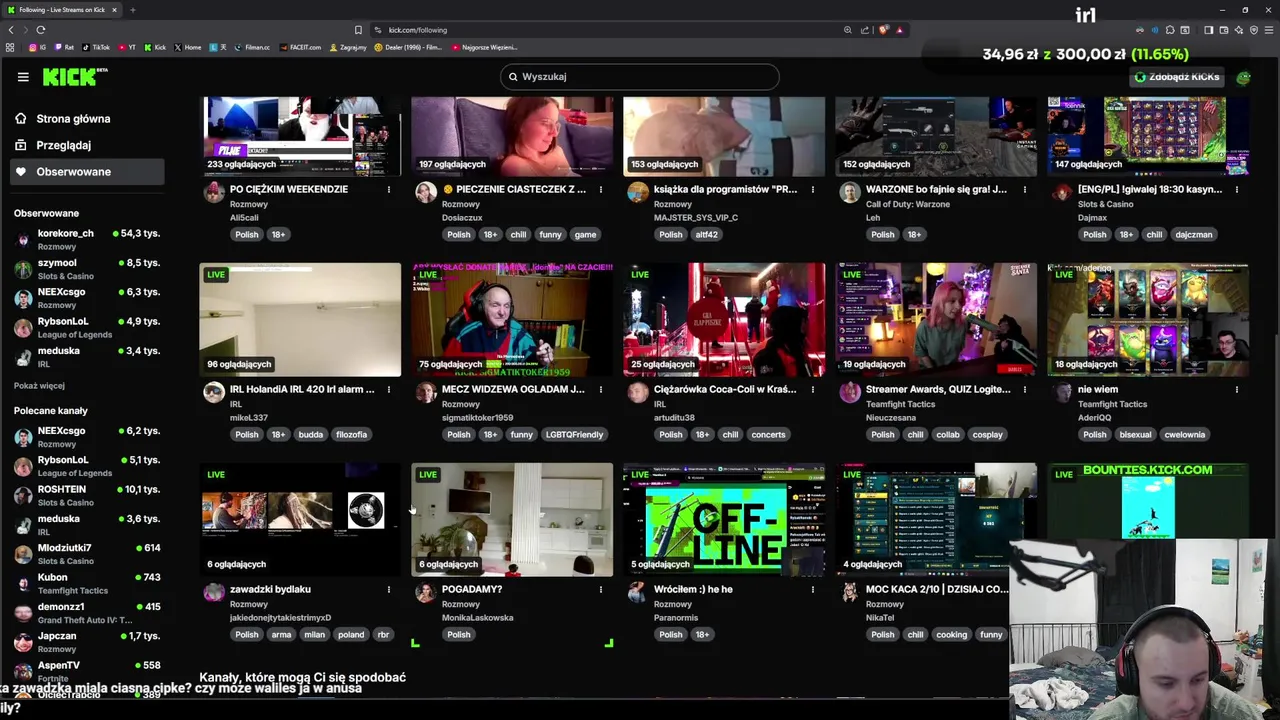The image size is (1280, 720).
Task: Open options menu for POGADAMY? stream
Action: (601, 589)
